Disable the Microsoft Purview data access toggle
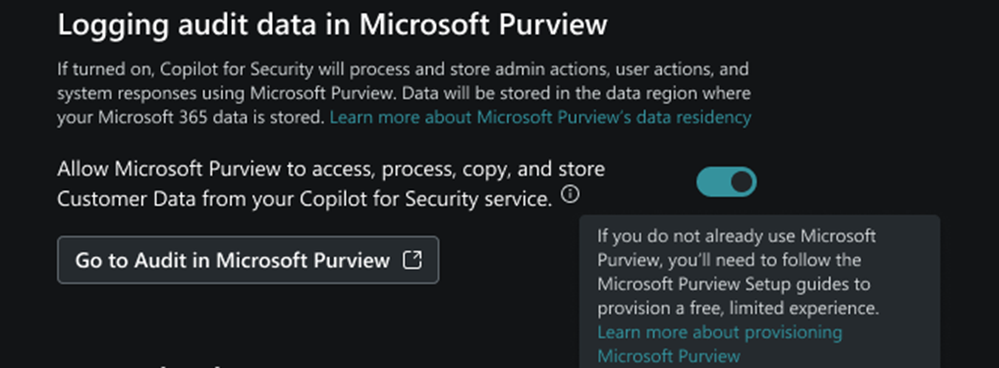Image resolution: width=999 pixels, height=368 pixels. 726,182
